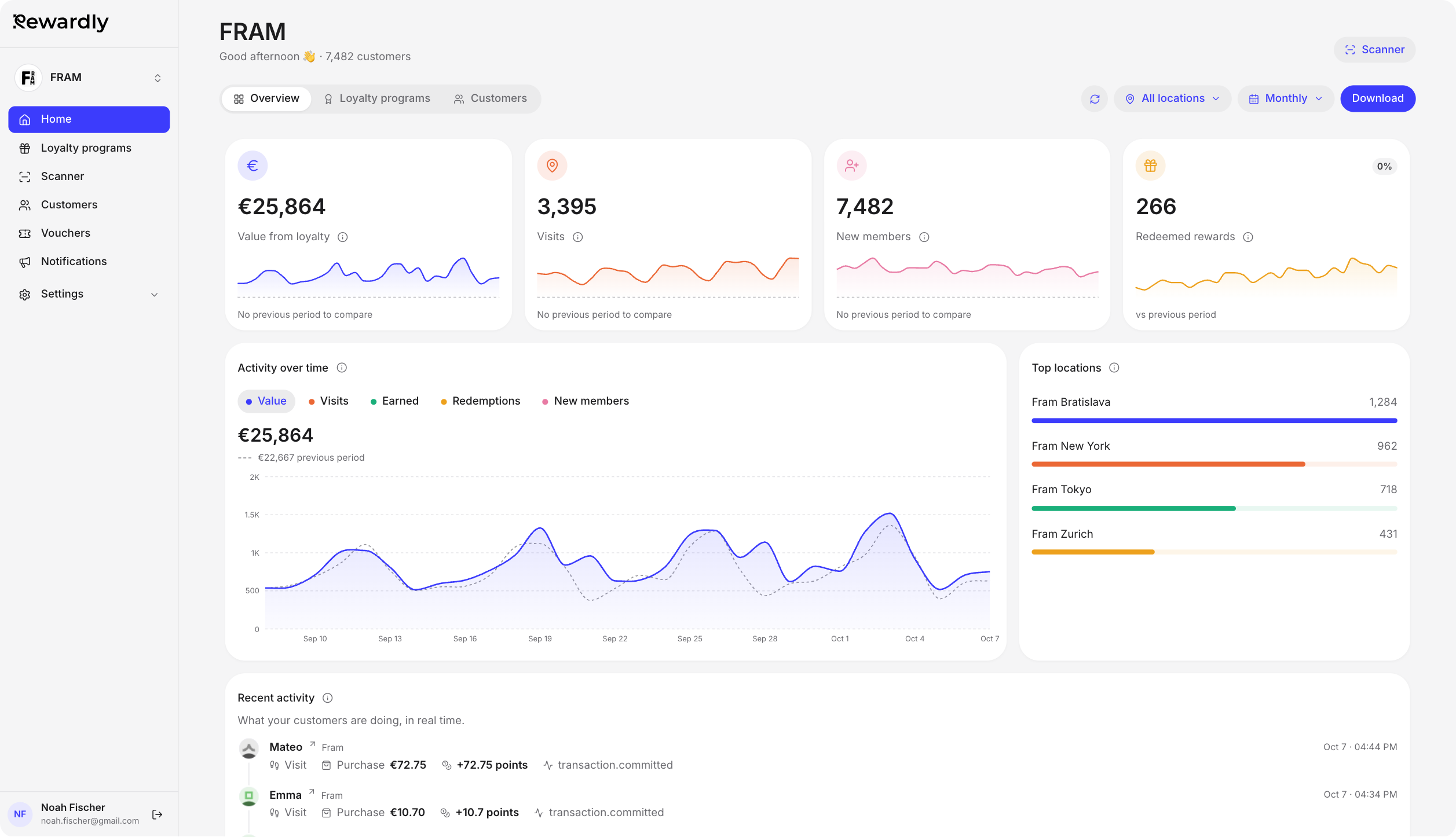
Task: Click the gift icon on Redeemed rewards card
Action: 1150,166
